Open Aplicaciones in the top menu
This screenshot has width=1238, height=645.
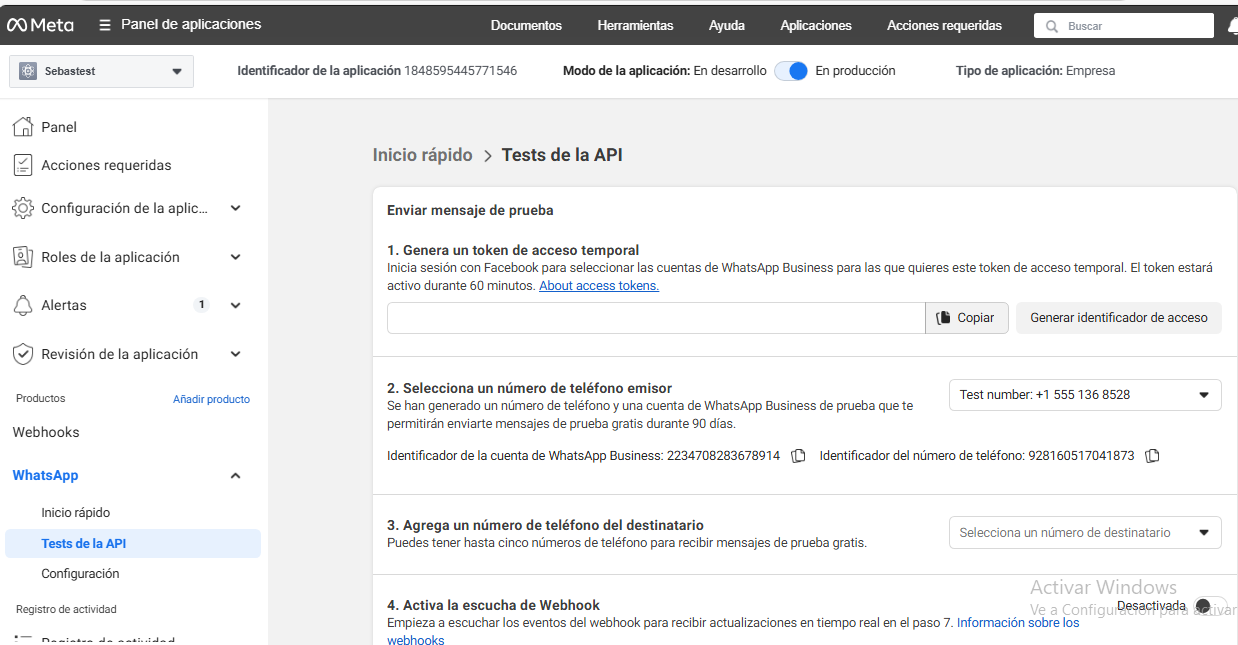816,26
